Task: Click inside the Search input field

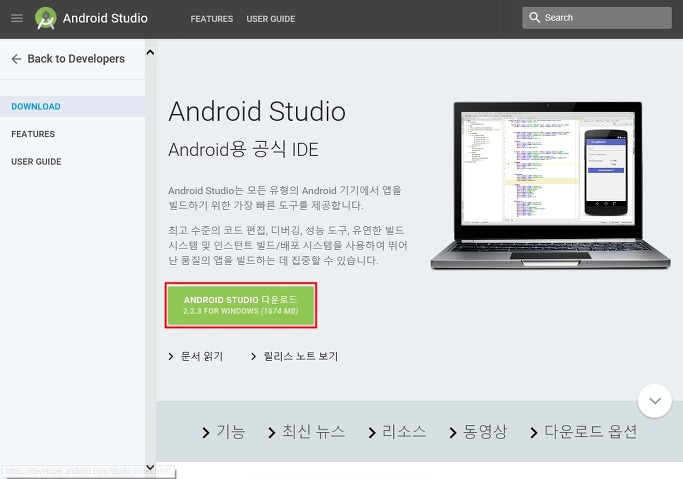Action: (x=597, y=17)
